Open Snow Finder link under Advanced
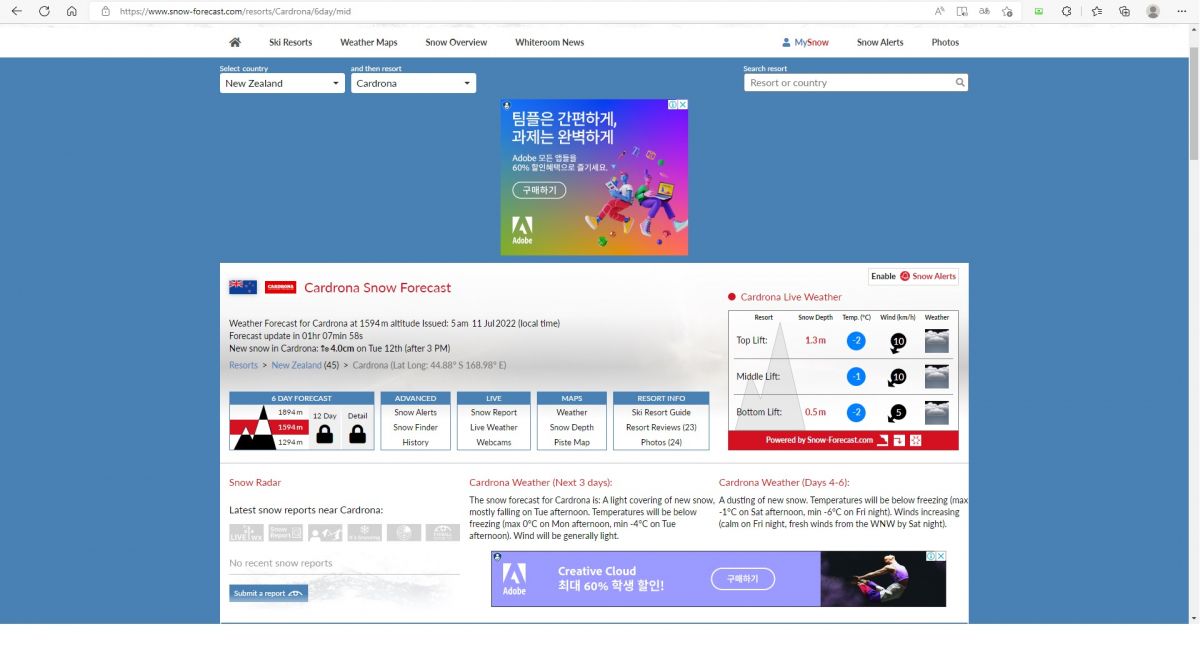This screenshot has height=652, width=1200. point(415,427)
